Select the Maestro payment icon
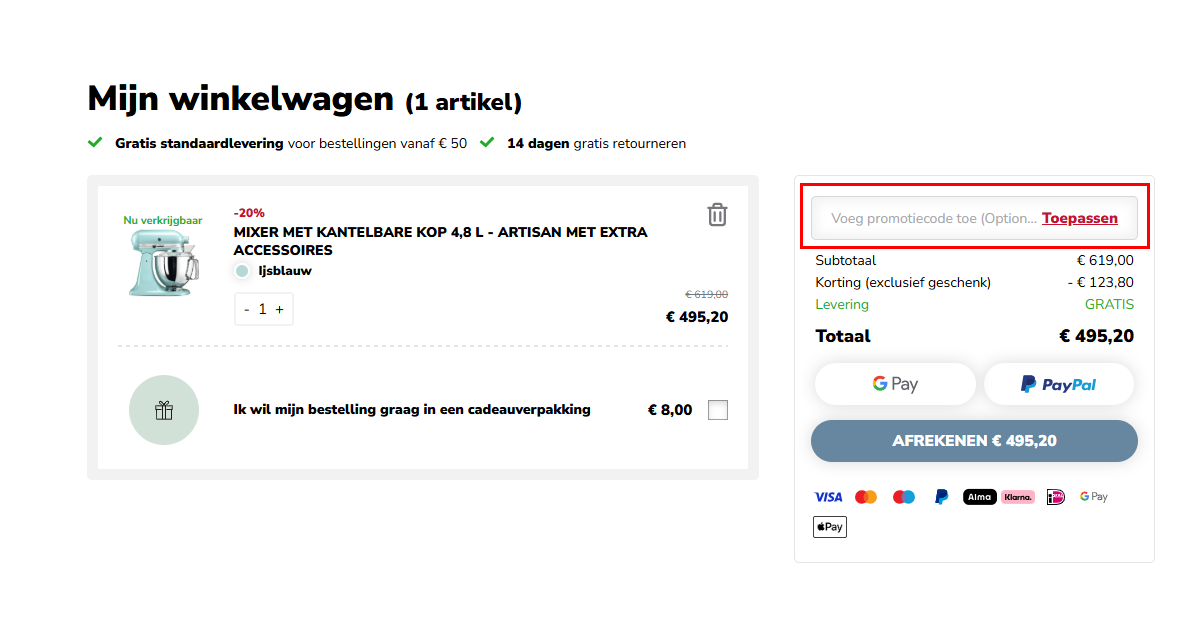 (903, 496)
